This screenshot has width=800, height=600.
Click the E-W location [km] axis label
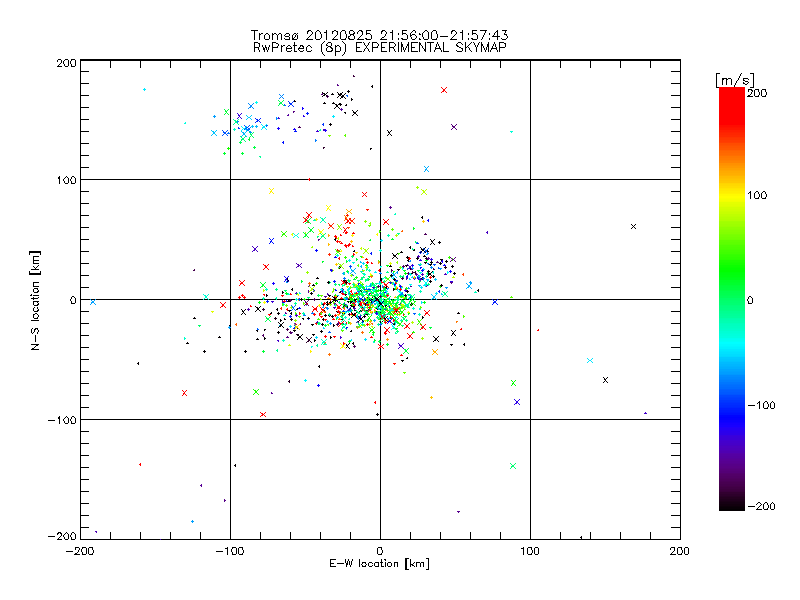pos(380,564)
